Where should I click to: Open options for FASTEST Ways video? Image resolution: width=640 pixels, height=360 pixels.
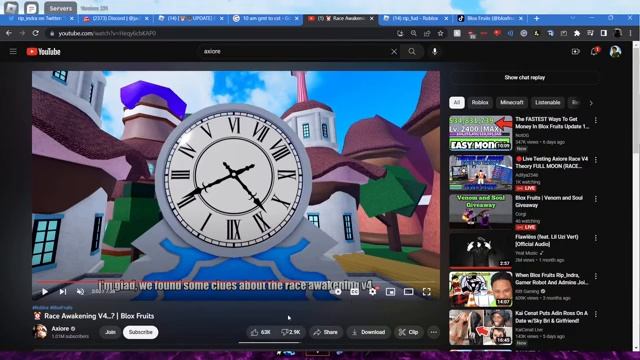tap(596, 120)
